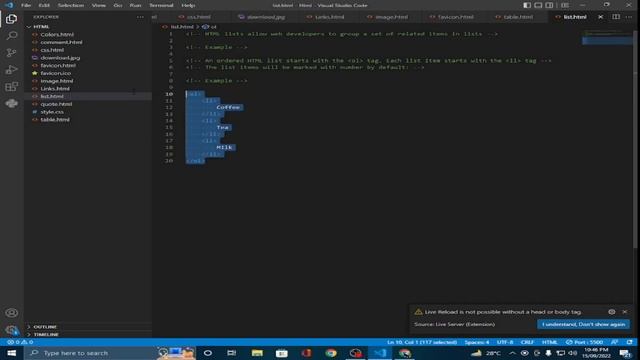Open the Python extension icon in activity bar
This screenshot has width=640, height=360.
click(11, 103)
